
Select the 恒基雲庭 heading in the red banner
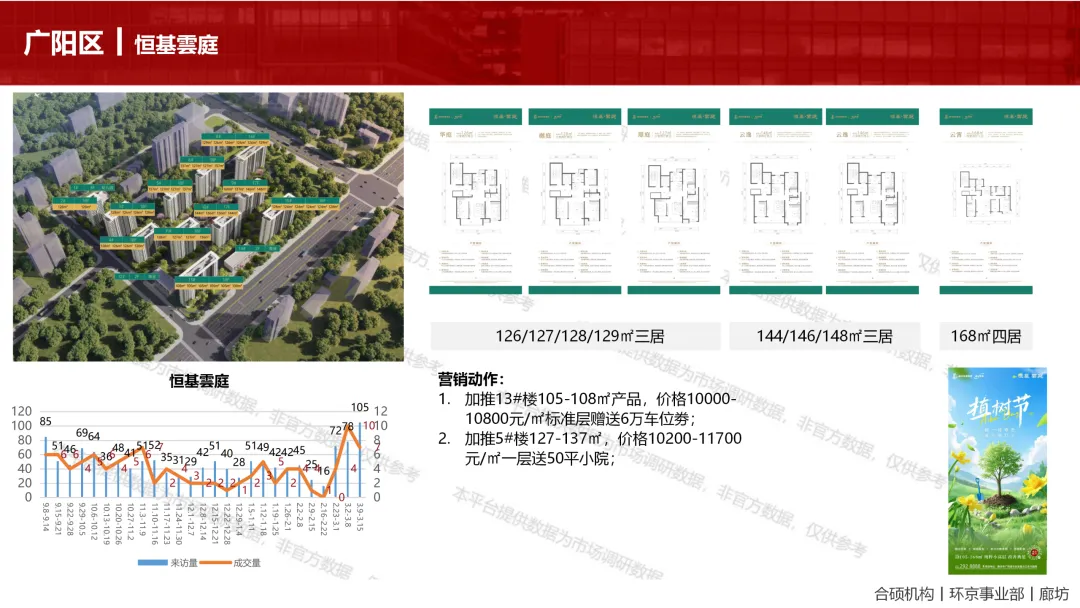pyautogui.click(x=176, y=45)
